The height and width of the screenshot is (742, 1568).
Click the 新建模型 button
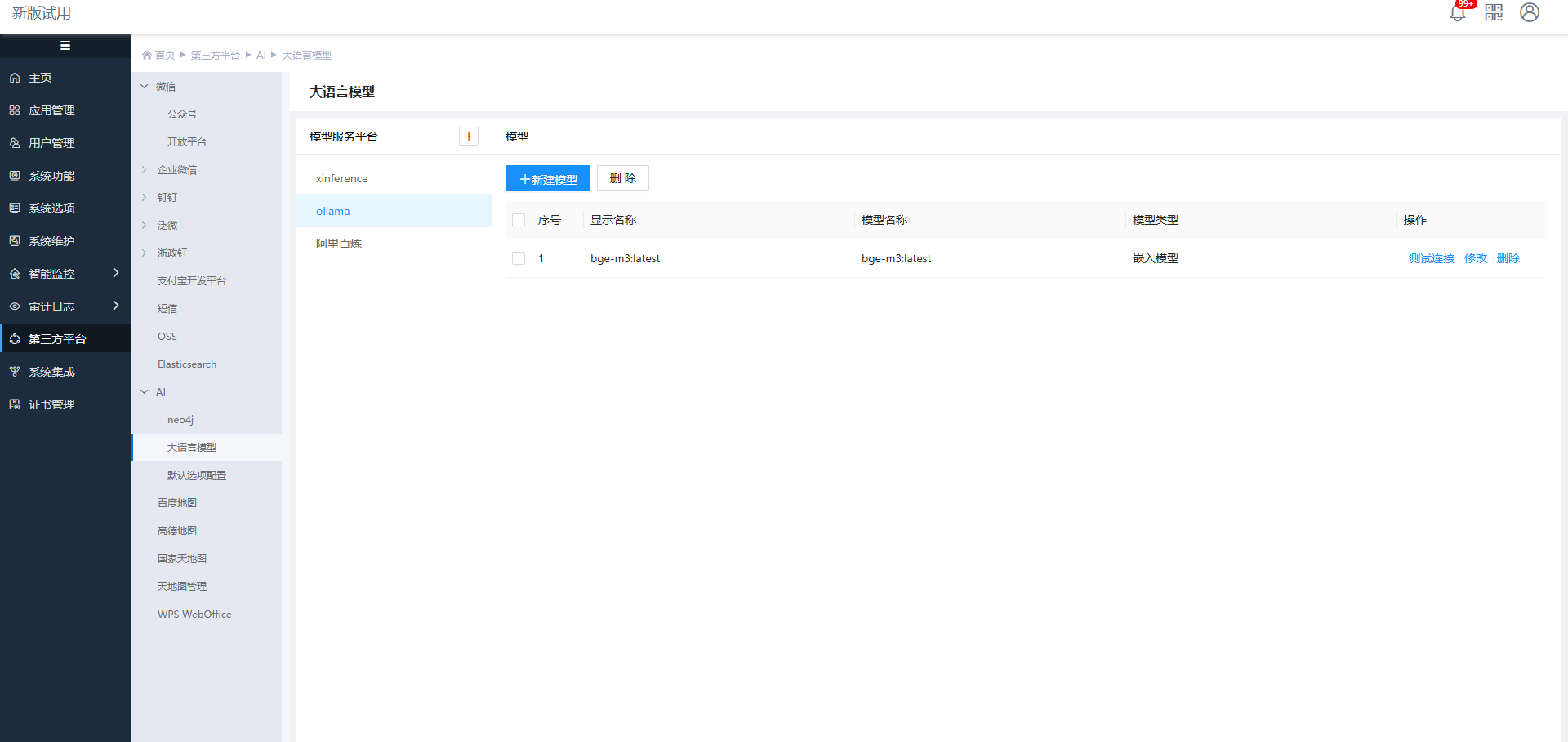(548, 179)
